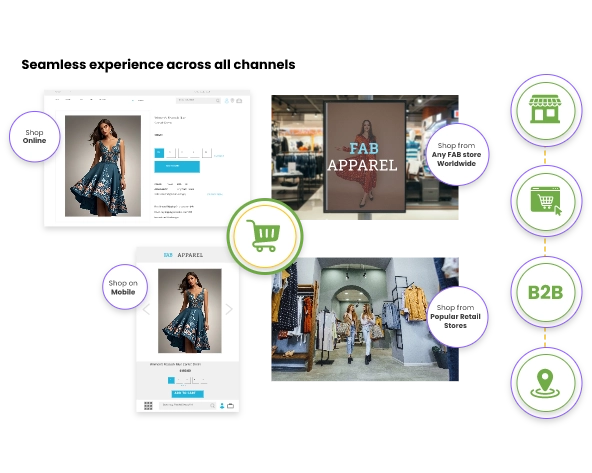Open the FAB Apparel store poster image
The image size is (592, 473).
(x=365, y=157)
